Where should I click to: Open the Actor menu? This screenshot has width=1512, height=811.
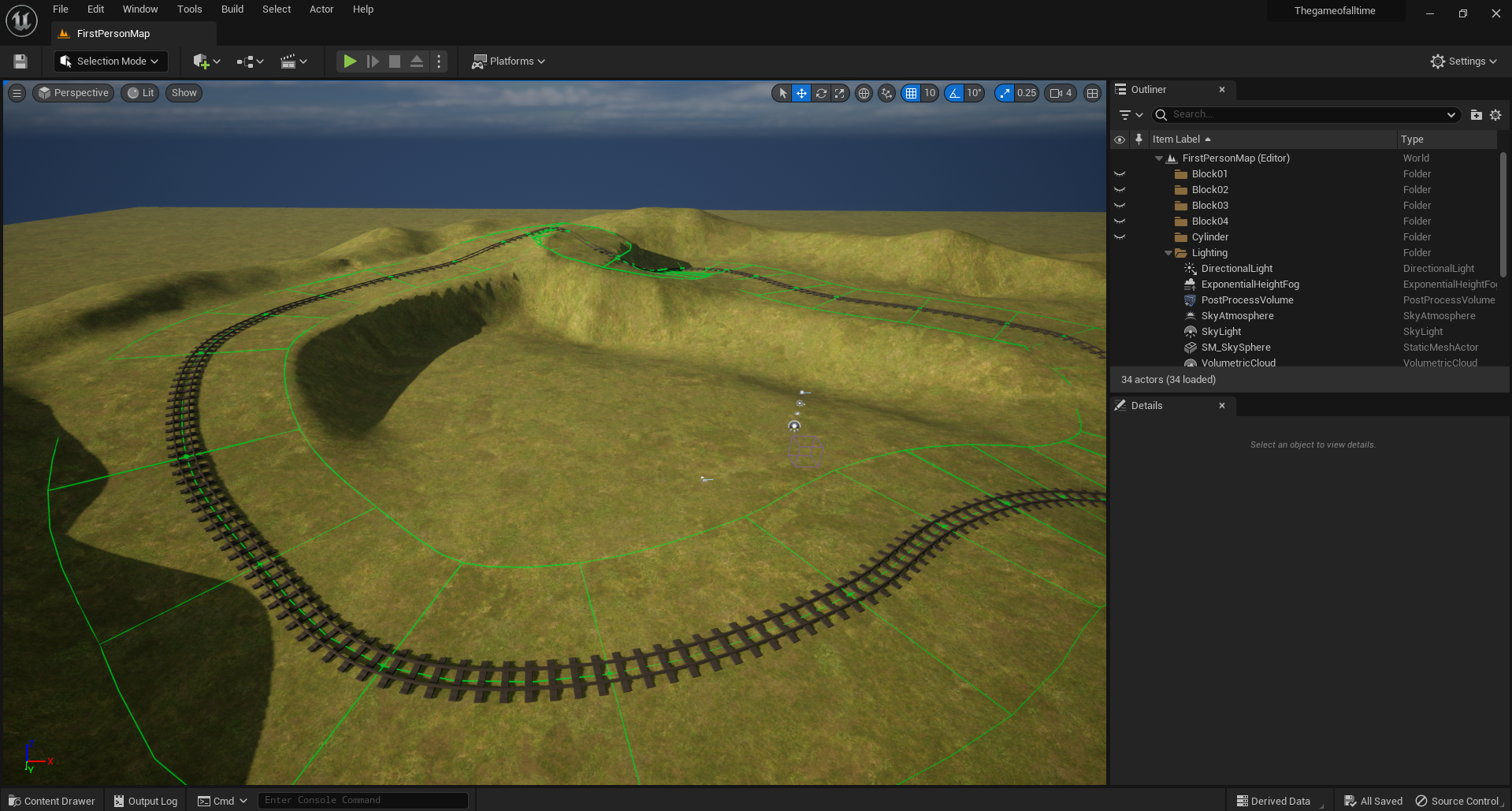tap(321, 9)
